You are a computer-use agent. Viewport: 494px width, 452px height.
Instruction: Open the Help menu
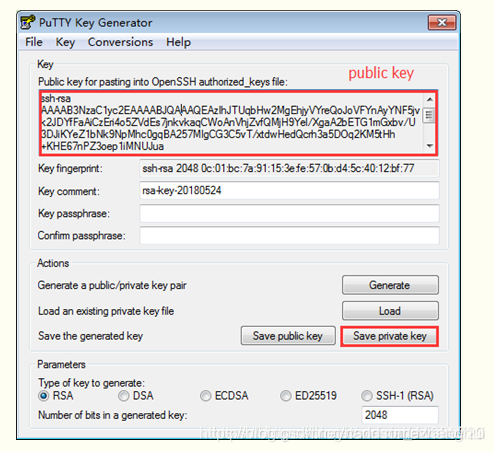coord(178,42)
